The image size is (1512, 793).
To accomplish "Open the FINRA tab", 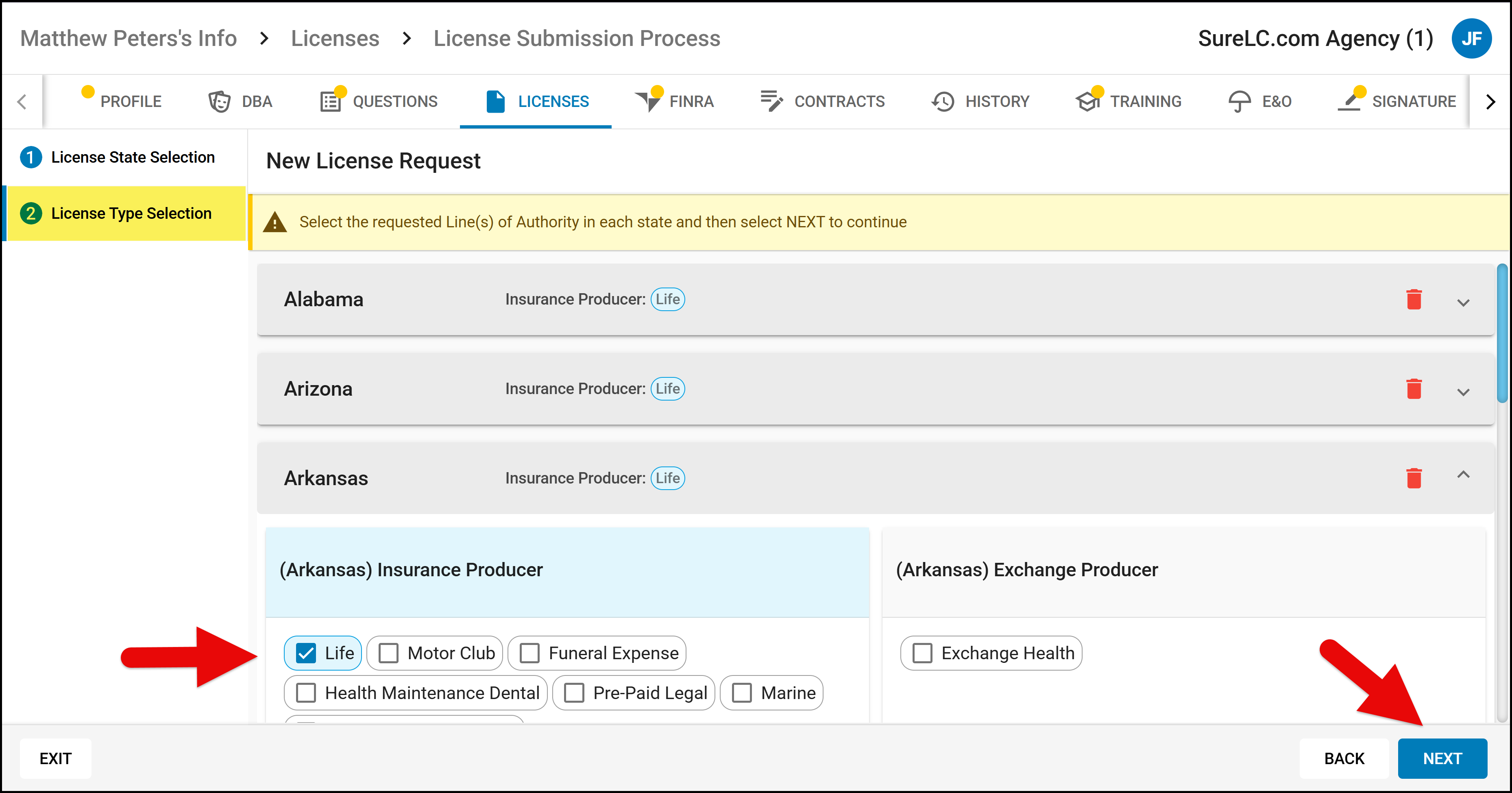I will click(675, 102).
